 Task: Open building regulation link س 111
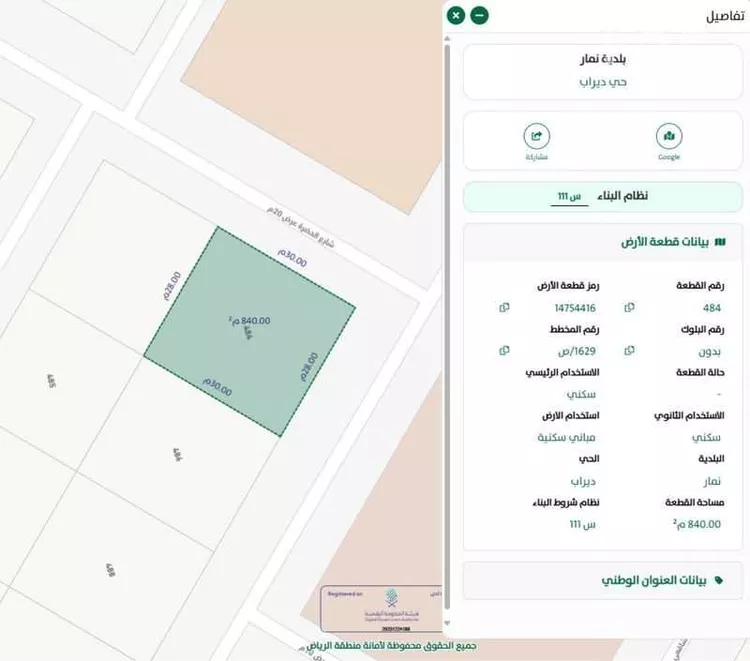[x=569, y=197]
